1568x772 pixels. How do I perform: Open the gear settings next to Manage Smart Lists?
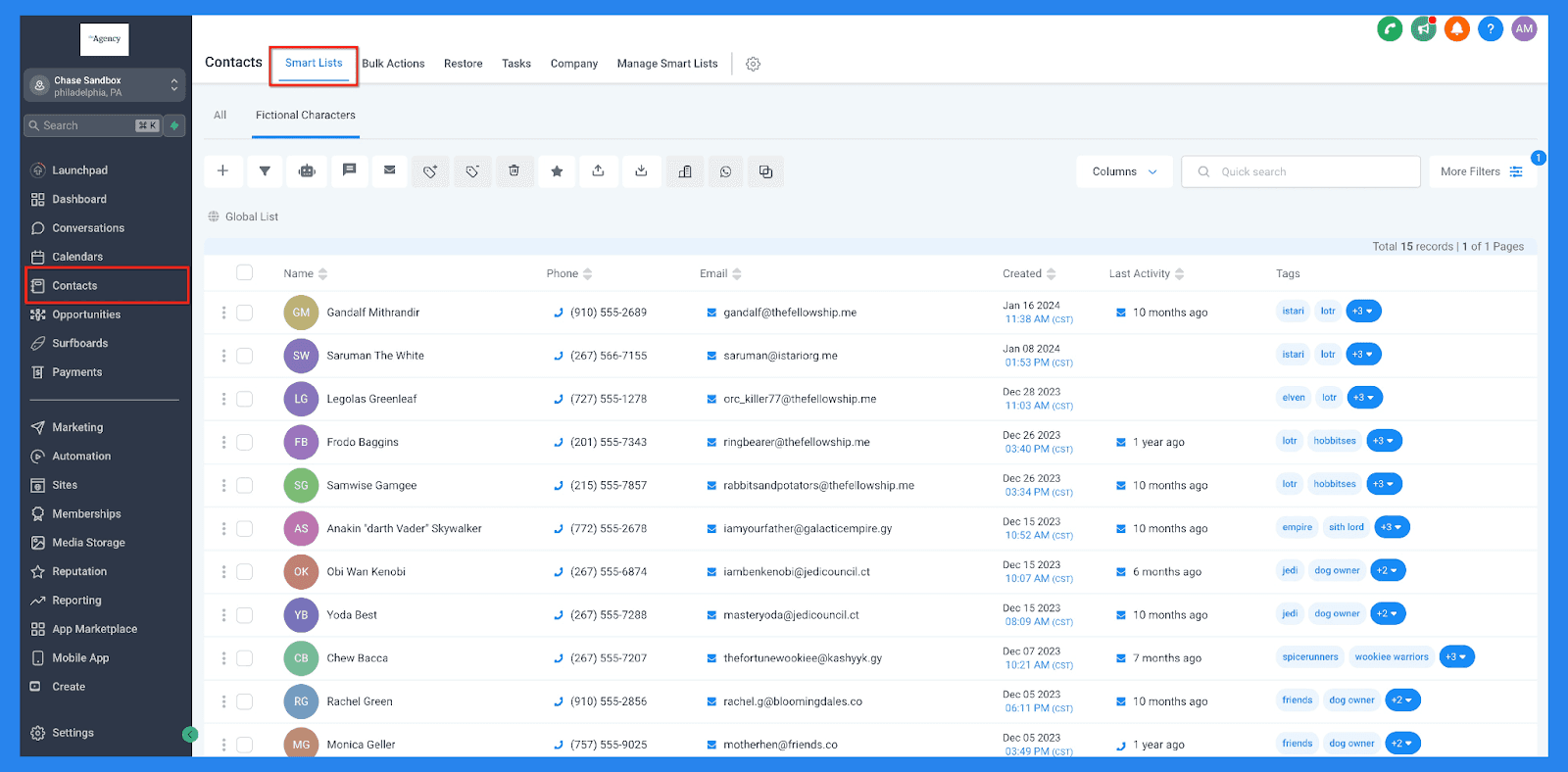[753, 64]
